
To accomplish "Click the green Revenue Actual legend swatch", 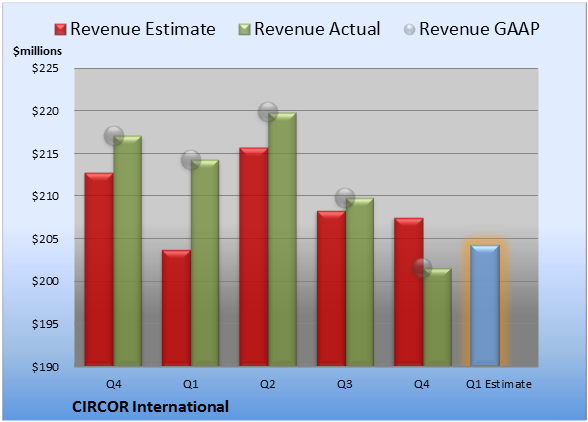I will (x=244, y=30).
